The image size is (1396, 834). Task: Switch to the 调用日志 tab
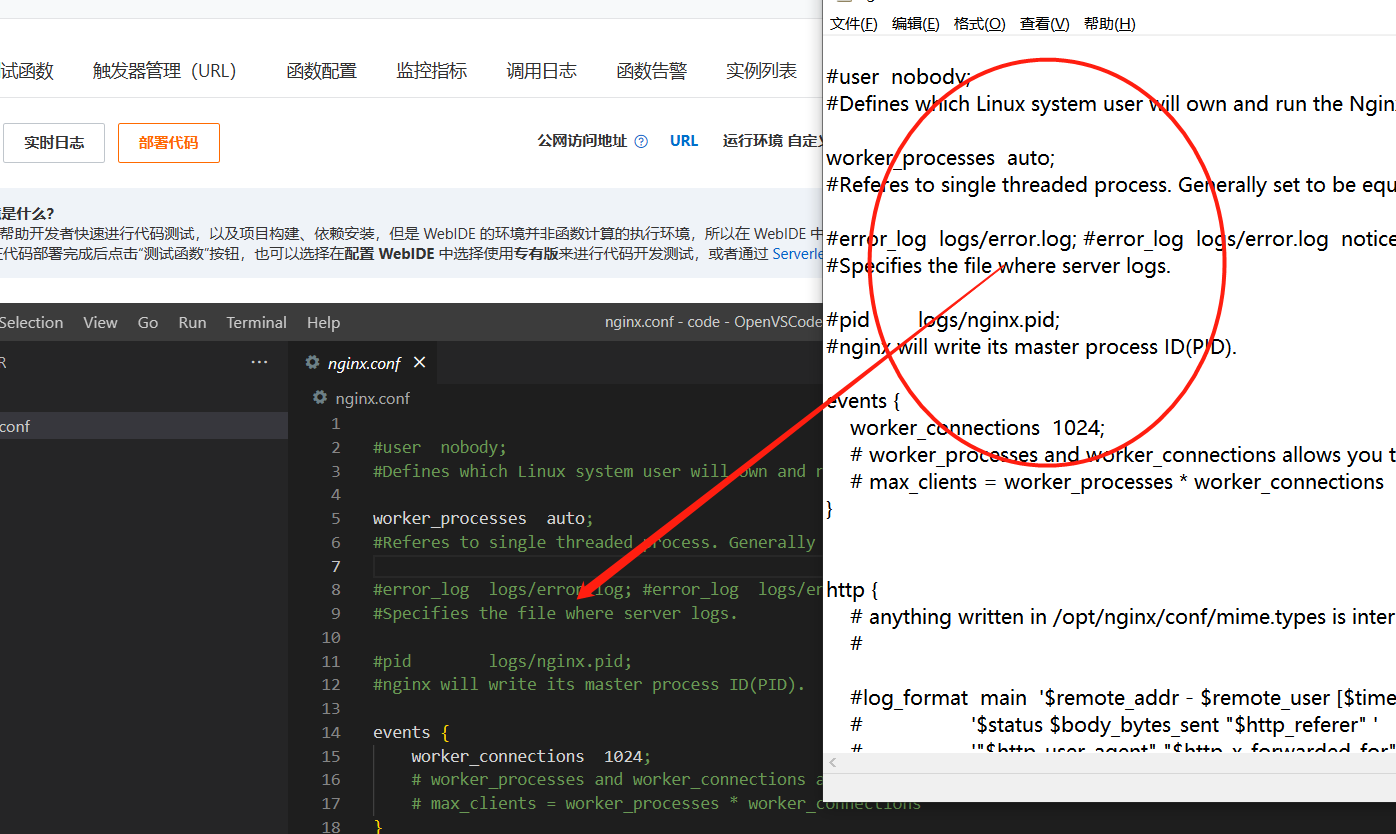tap(541, 70)
